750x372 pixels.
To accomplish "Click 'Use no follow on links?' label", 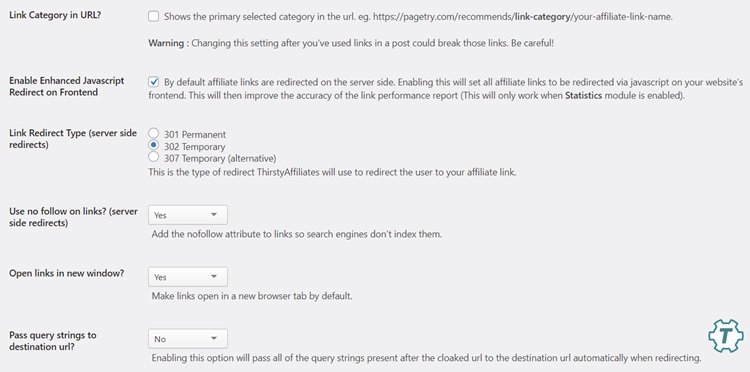I will [73, 217].
